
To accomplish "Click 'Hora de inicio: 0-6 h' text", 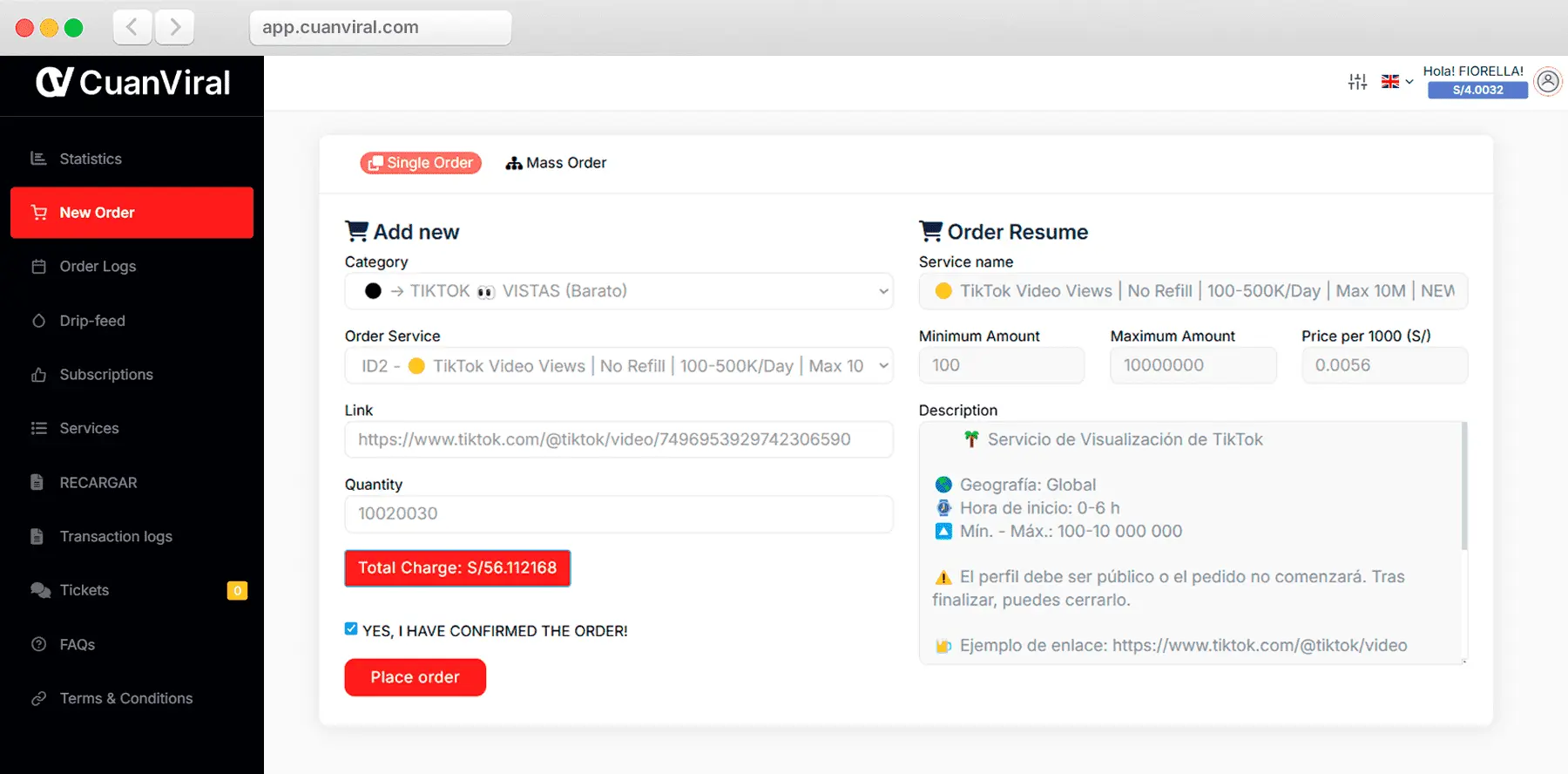I will (x=1039, y=508).
